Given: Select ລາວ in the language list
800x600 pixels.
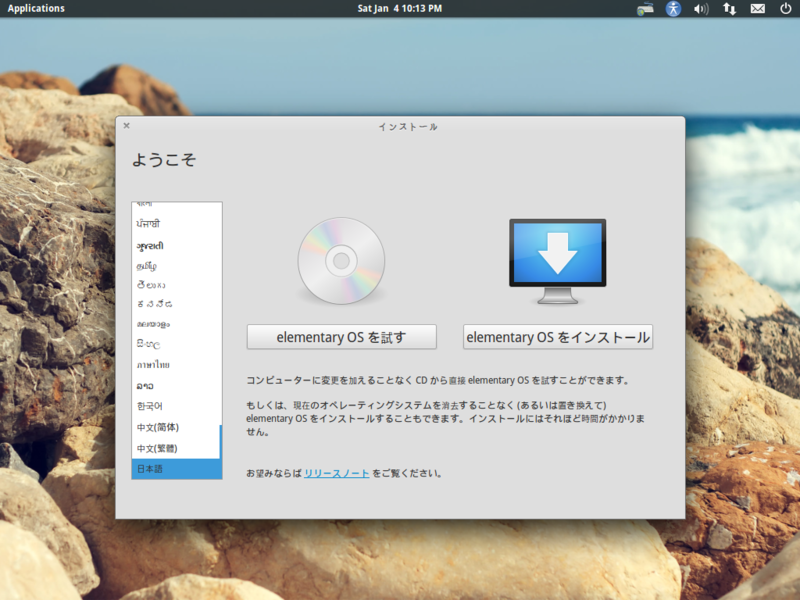Looking at the screenshot, I should (176, 386).
